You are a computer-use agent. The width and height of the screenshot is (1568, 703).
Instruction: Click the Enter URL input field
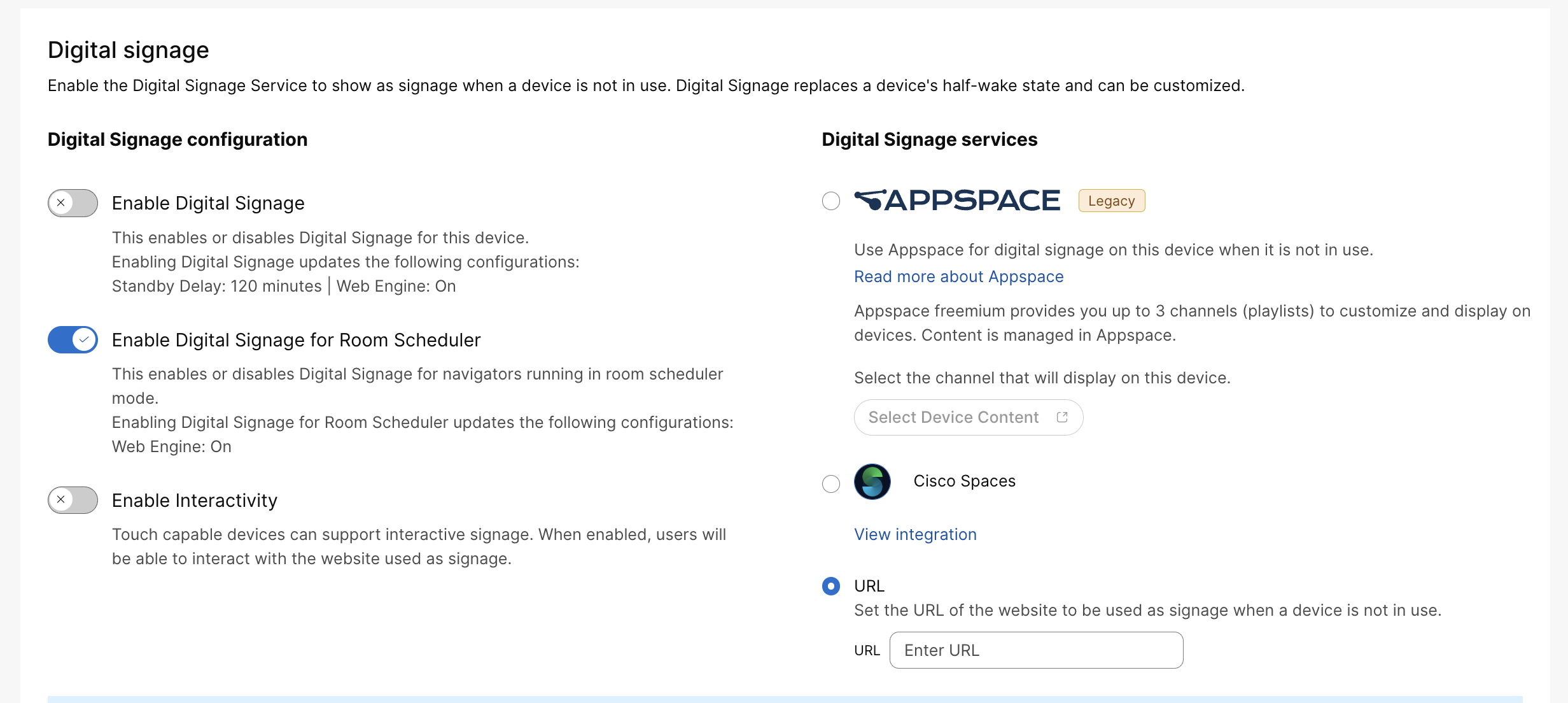(1035, 650)
